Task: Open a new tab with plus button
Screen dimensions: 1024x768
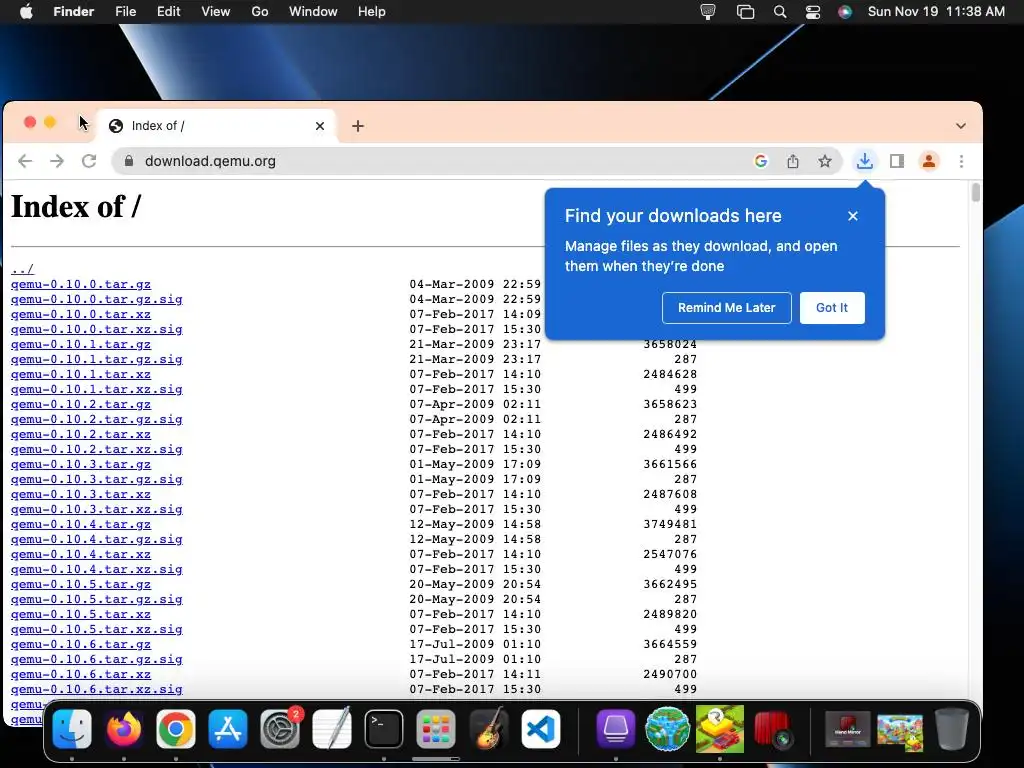Action: (358, 126)
